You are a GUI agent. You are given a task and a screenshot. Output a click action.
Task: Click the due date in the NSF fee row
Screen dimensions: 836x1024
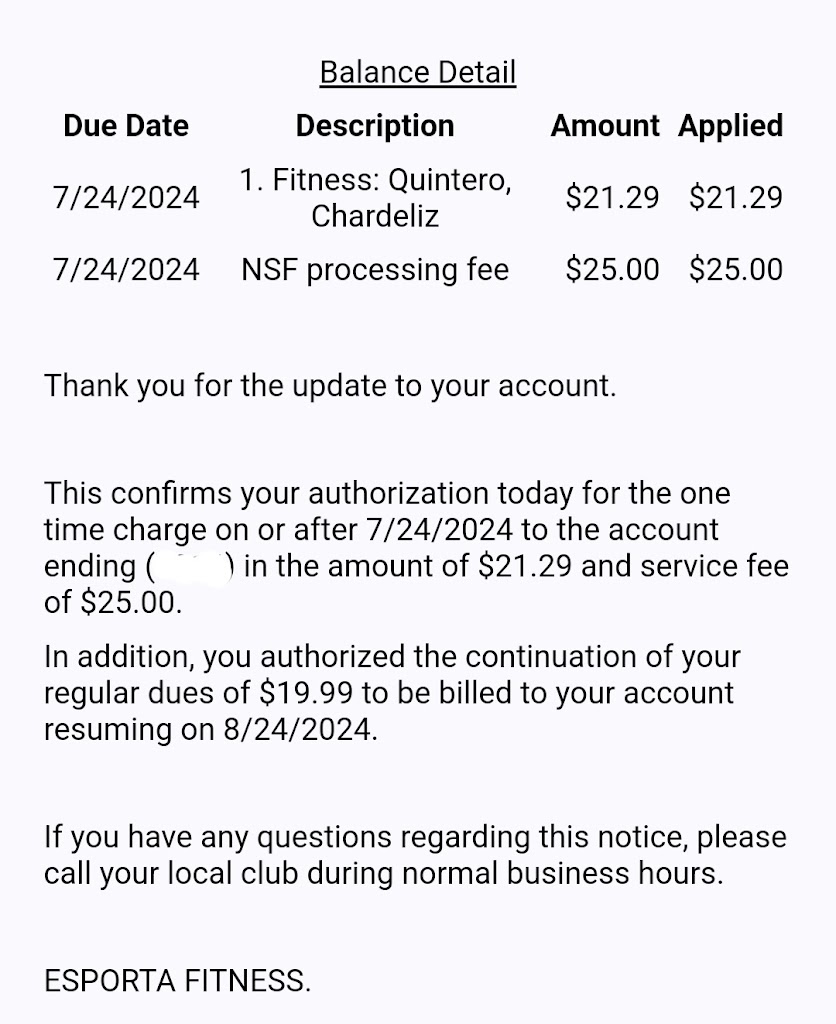[x=126, y=269]
